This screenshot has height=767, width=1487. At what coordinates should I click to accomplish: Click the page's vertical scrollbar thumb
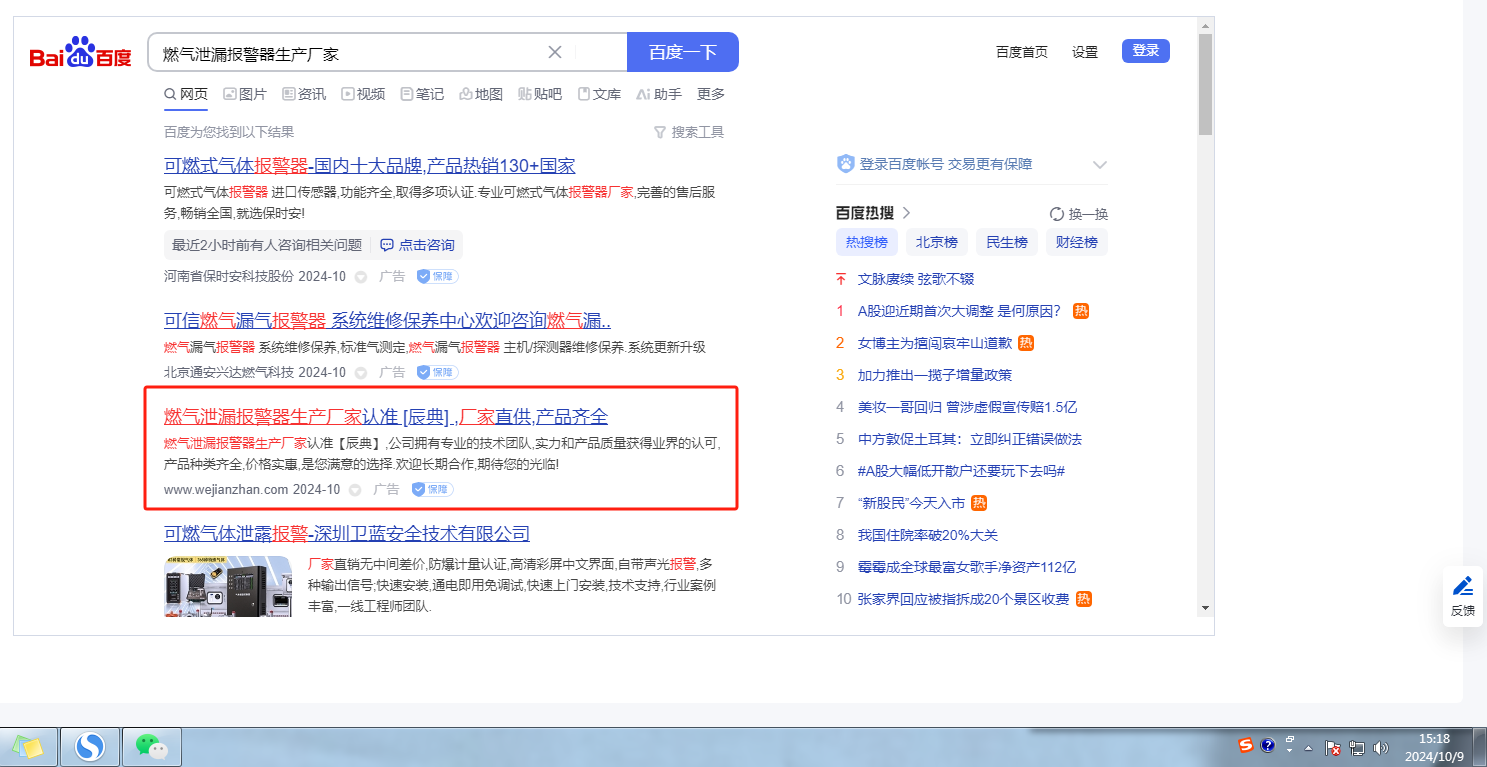[1205, 85]
